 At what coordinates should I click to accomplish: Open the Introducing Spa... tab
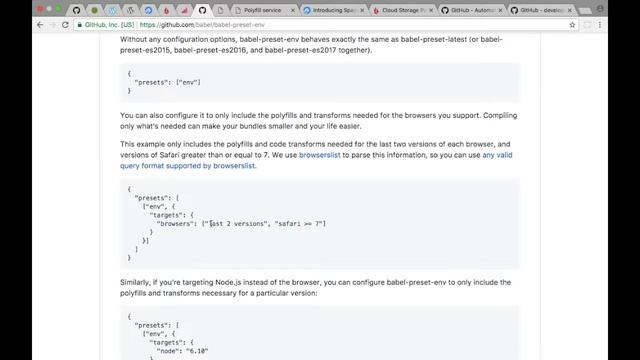tap(333, 10)
